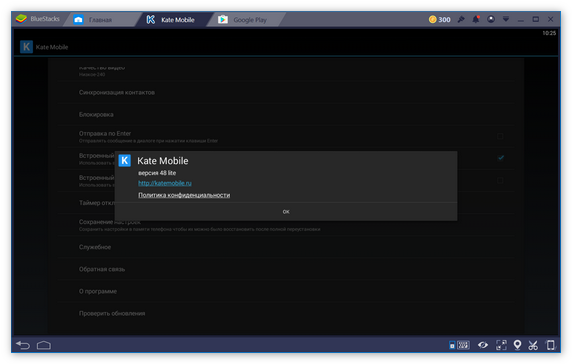This screenshot has width=572, height=364.
Task: Click the K logo in the dialog
Action: pos(125,160)
